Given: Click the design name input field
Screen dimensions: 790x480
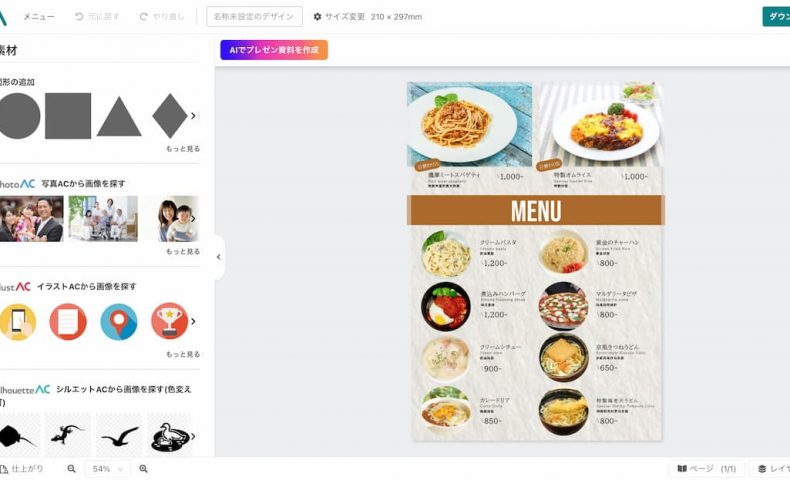Looking at the screenshot, I should pyautogui.click(x=254, y=17).
